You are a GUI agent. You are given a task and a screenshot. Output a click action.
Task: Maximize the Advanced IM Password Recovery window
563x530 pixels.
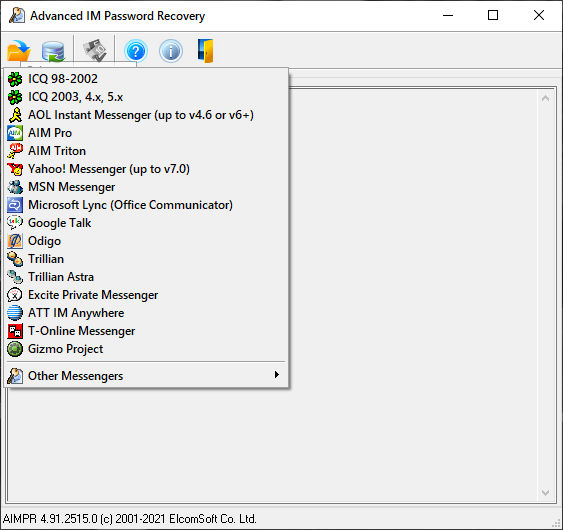[493, 15]
